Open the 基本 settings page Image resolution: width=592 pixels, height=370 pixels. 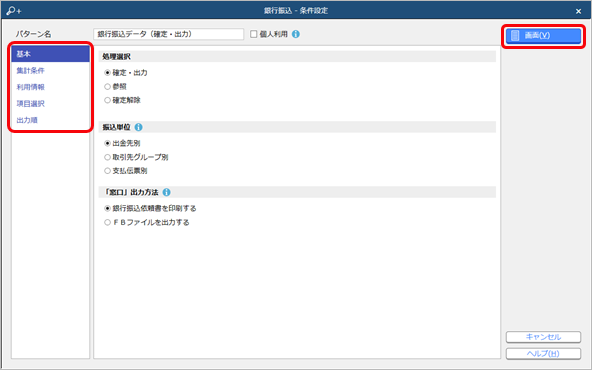coord(51,54)
